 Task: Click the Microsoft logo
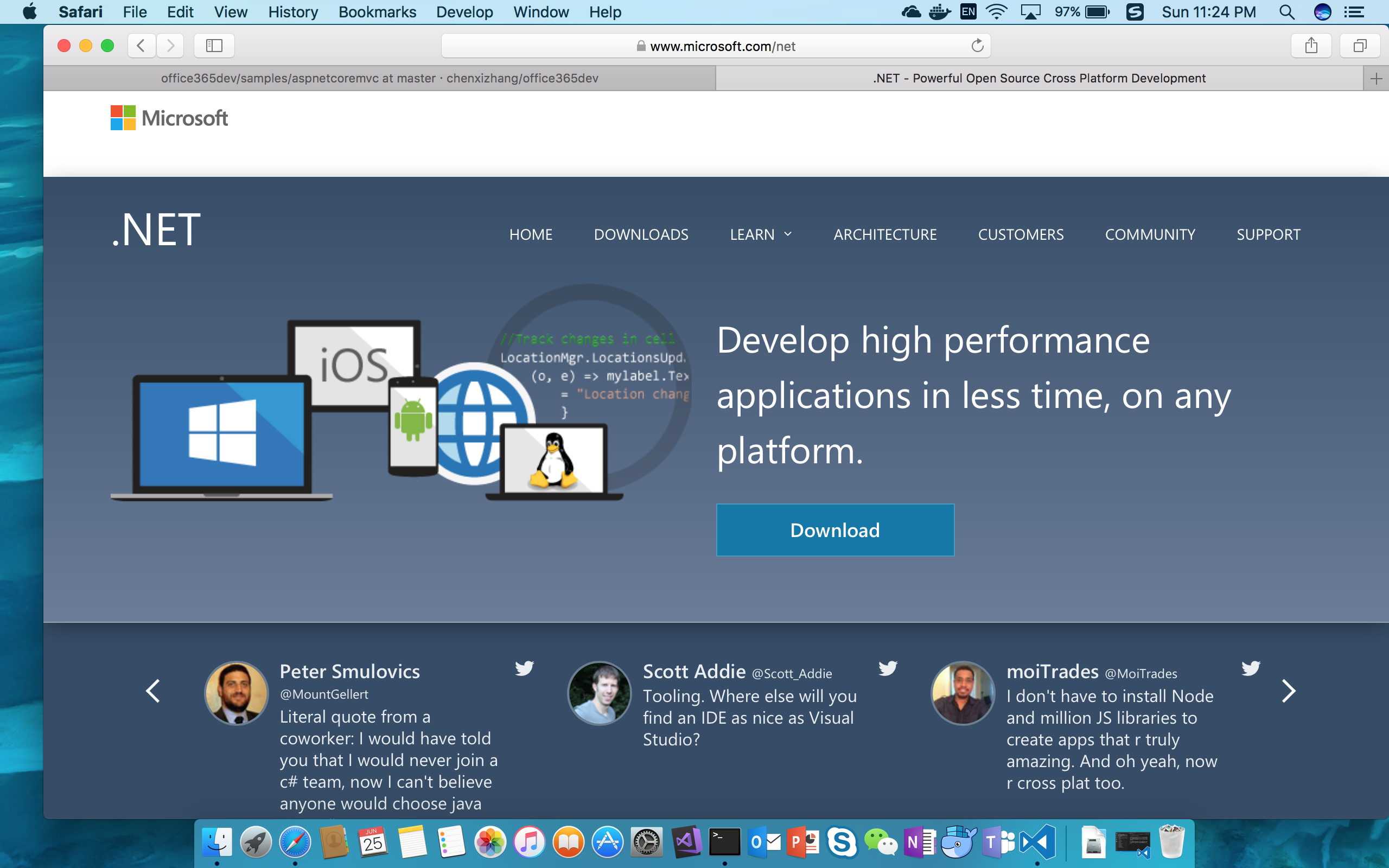[x=169, y=118]
